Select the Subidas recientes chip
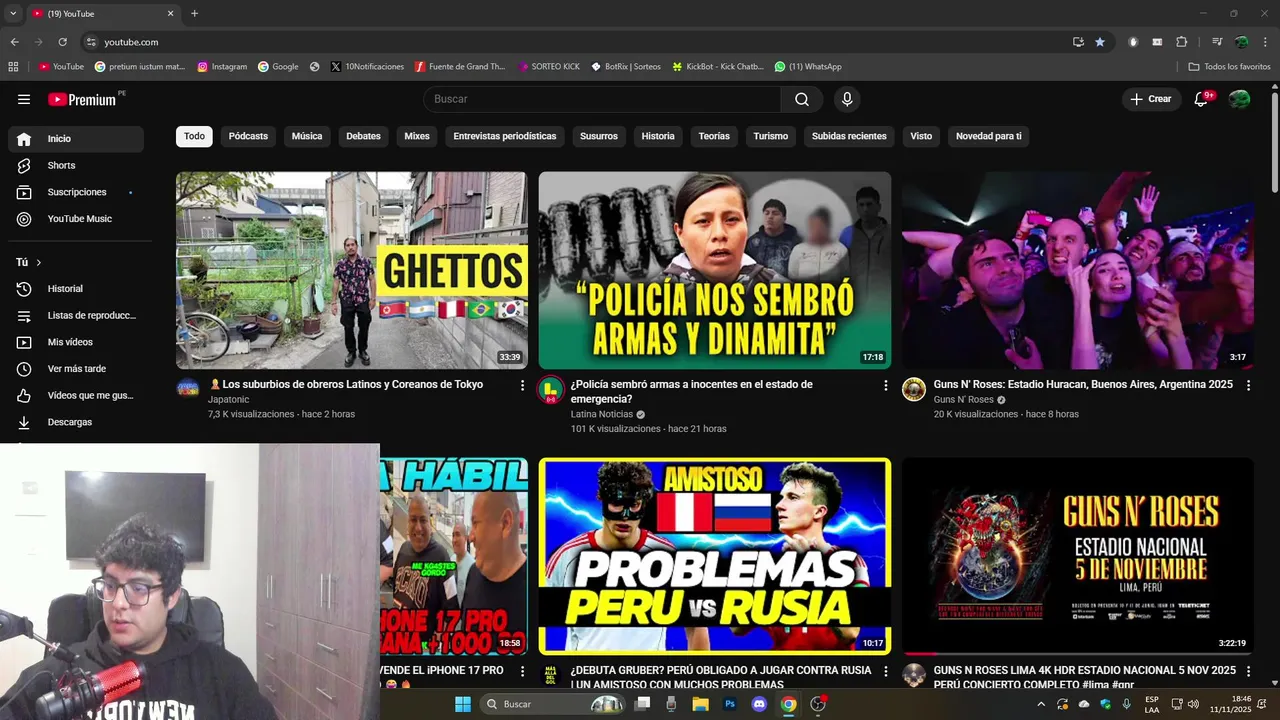Image resolution: width=1280 pixels, height=720 pixels. (x=849, y=136)
